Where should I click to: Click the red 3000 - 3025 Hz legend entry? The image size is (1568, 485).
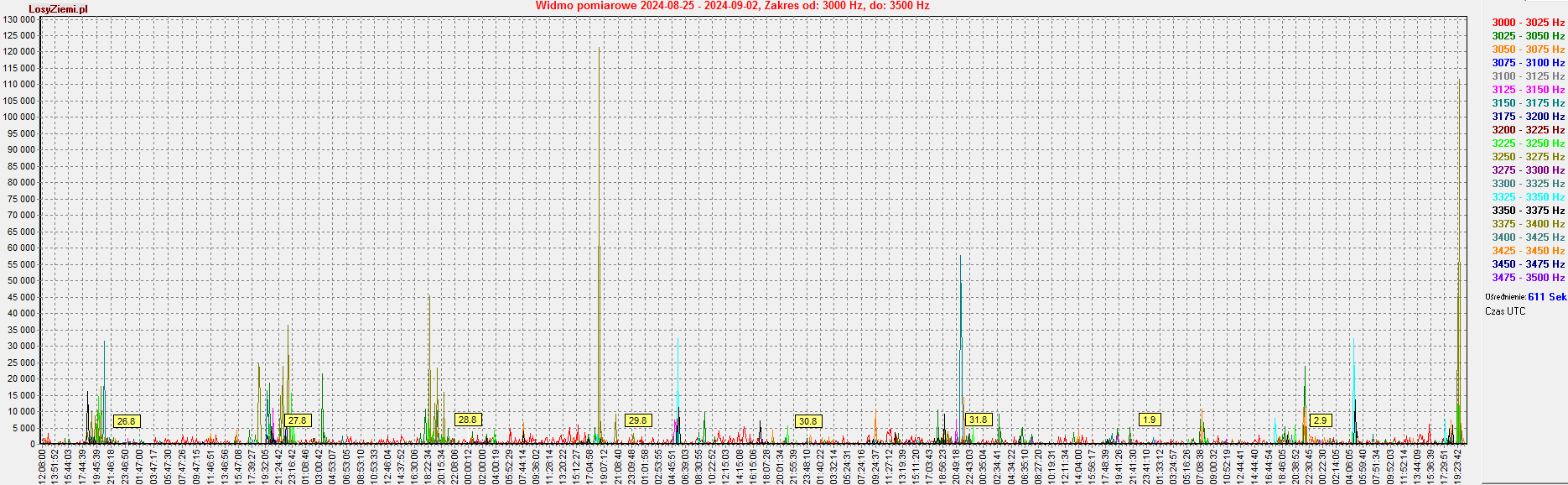tap(1528, 23)
